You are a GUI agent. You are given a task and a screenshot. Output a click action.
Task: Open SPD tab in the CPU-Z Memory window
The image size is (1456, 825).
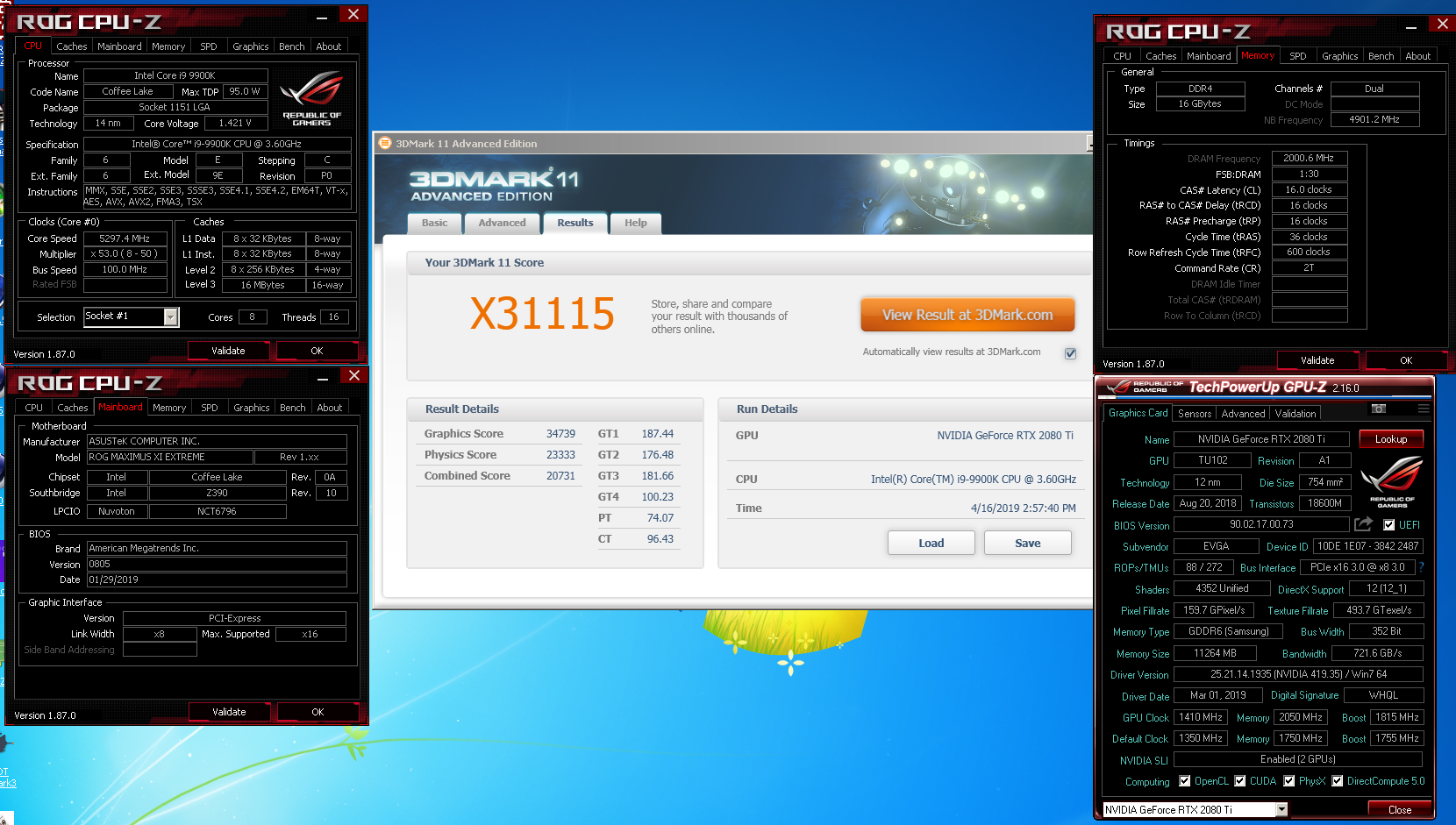pos(1298,56)
